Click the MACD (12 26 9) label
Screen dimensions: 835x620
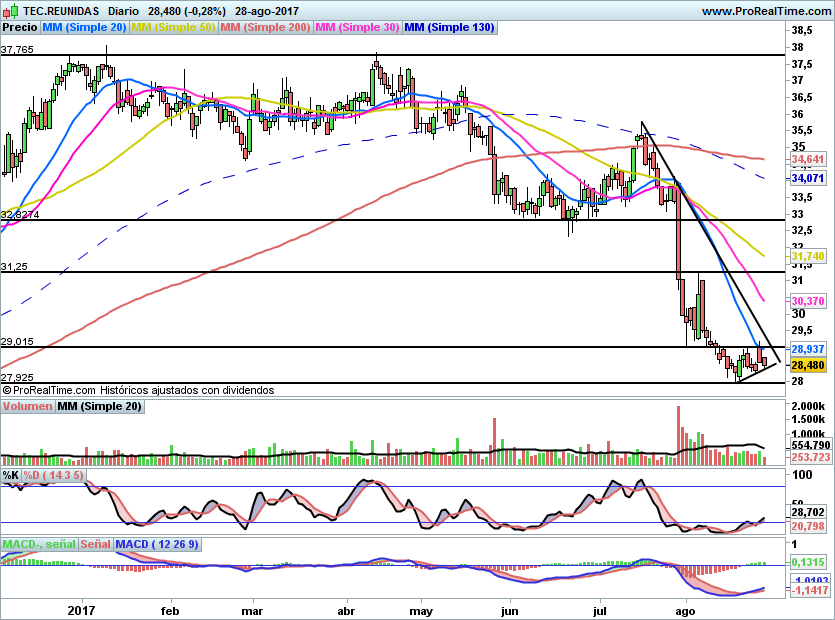(x=158, y=544)
